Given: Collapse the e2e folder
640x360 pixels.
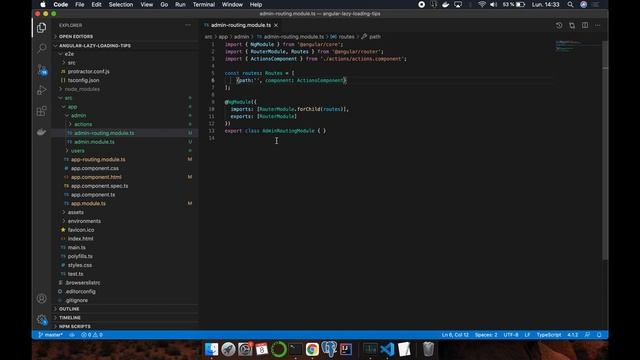Looking at the screenshot, I should (x=126, y=54).
